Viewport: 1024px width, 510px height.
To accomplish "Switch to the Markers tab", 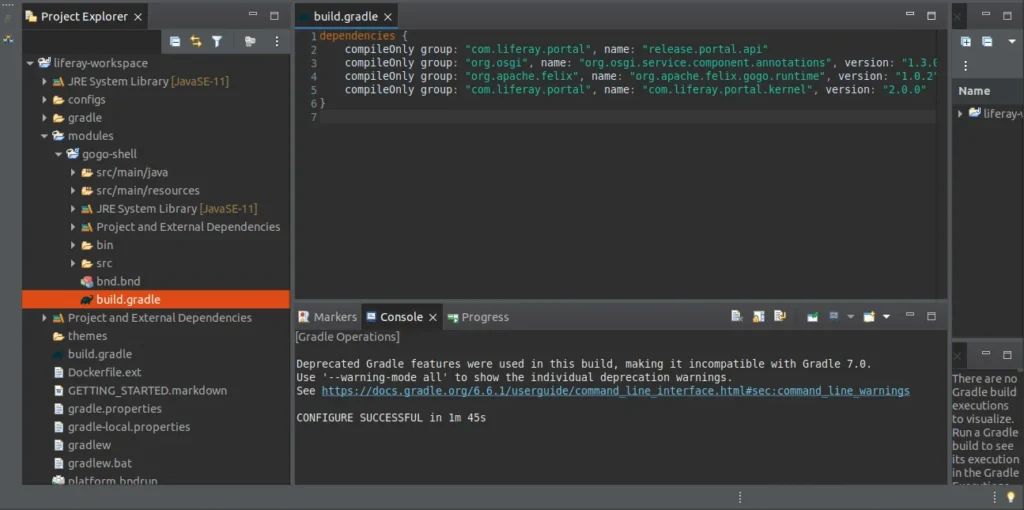I will click(x=328, y=317).
